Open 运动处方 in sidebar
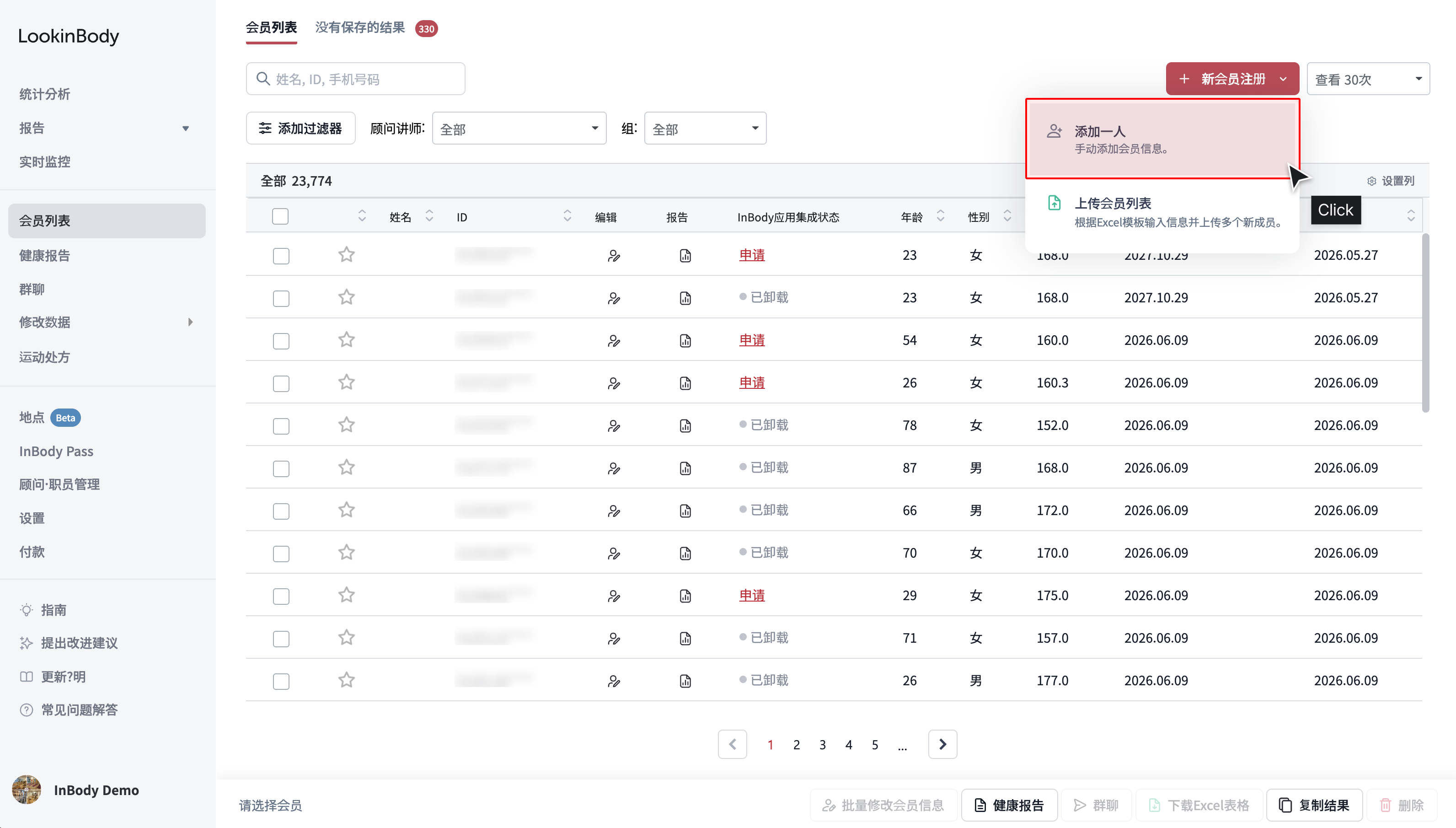This screenshot has height=828, width=1456. pyautogui.click(x=44, y=356)
